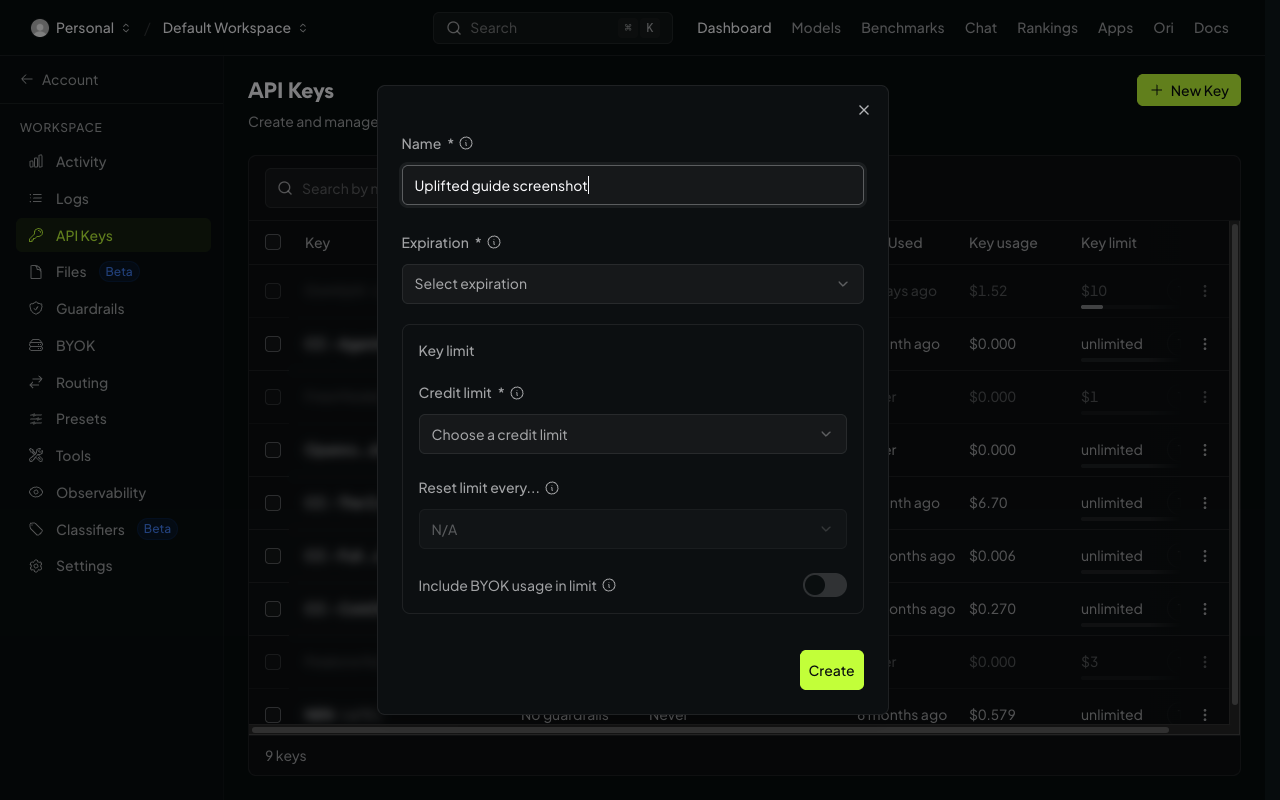1280x800 pixels.
Task: Open actions menu for the $0.579 key row
Action: click(1205, 715)
